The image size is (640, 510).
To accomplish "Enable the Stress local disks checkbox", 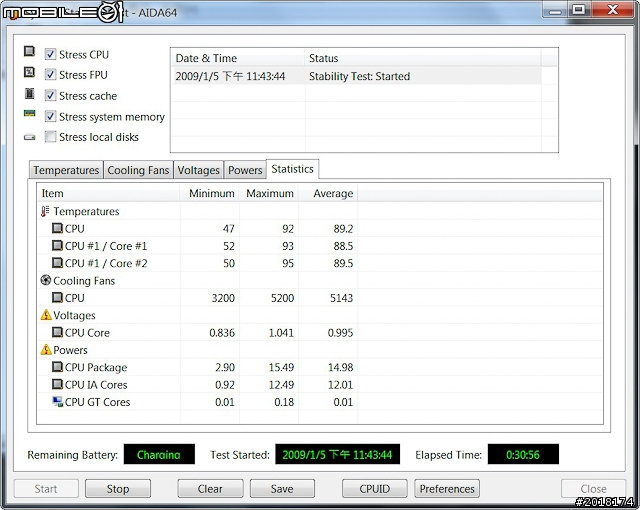I will (x=50, y=137).
